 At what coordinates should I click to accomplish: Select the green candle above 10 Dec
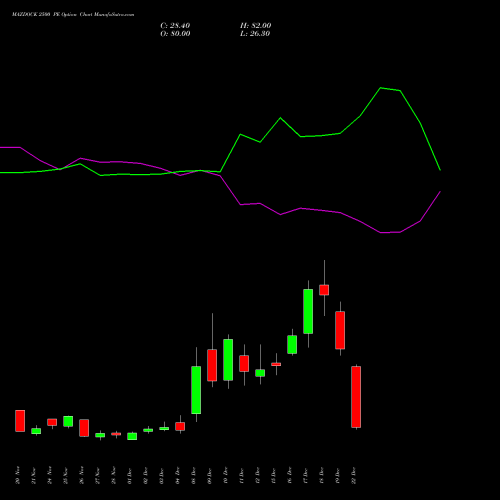[x=228, y=360]
